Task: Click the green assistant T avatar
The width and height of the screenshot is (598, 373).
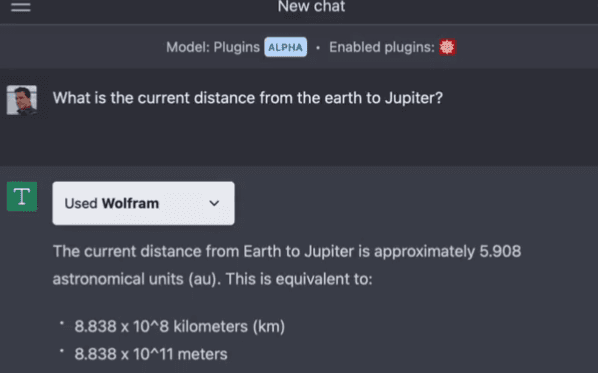Action: pos(22,196)
